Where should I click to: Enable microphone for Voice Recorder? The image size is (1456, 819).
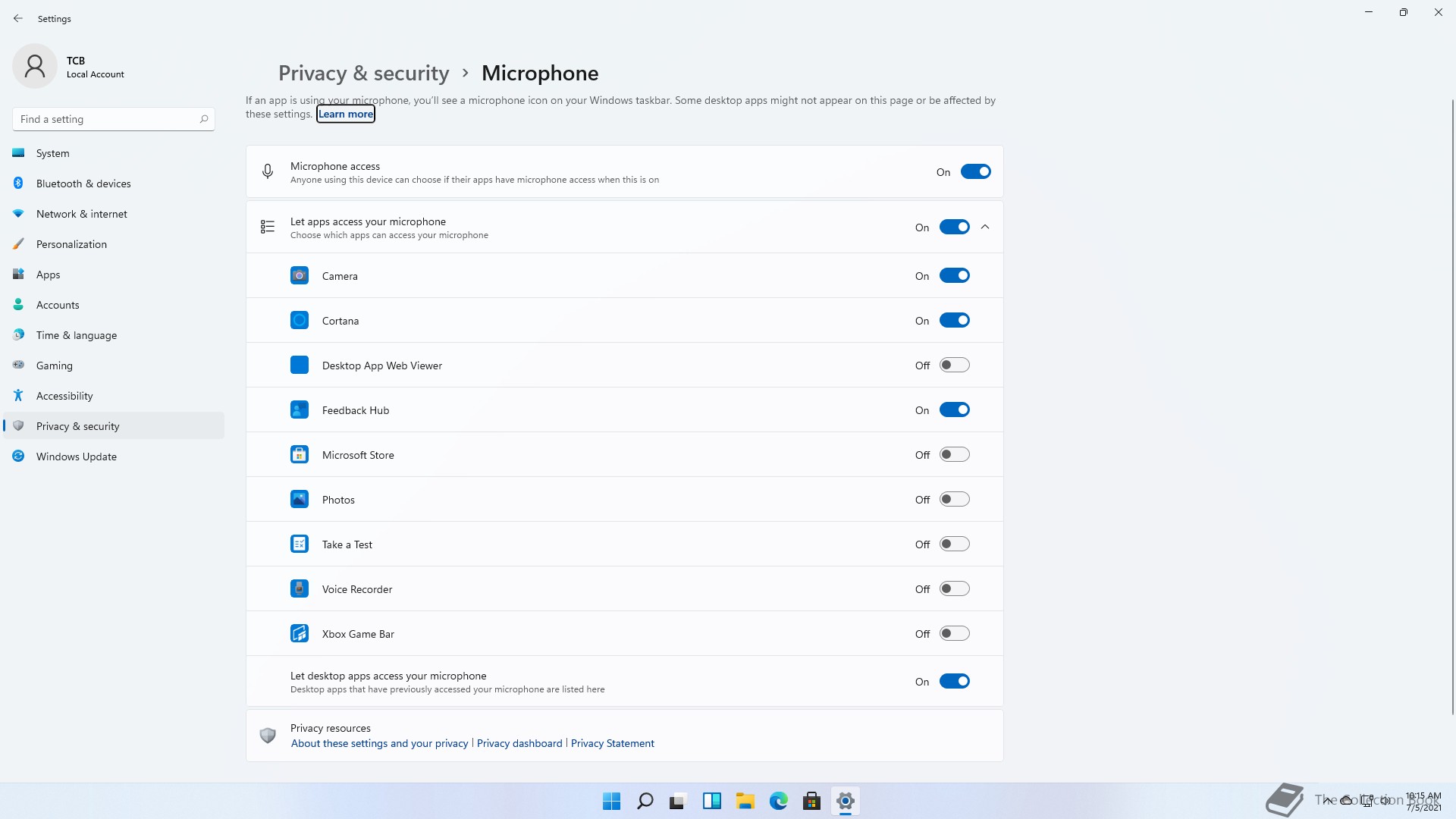coord(954,588)
